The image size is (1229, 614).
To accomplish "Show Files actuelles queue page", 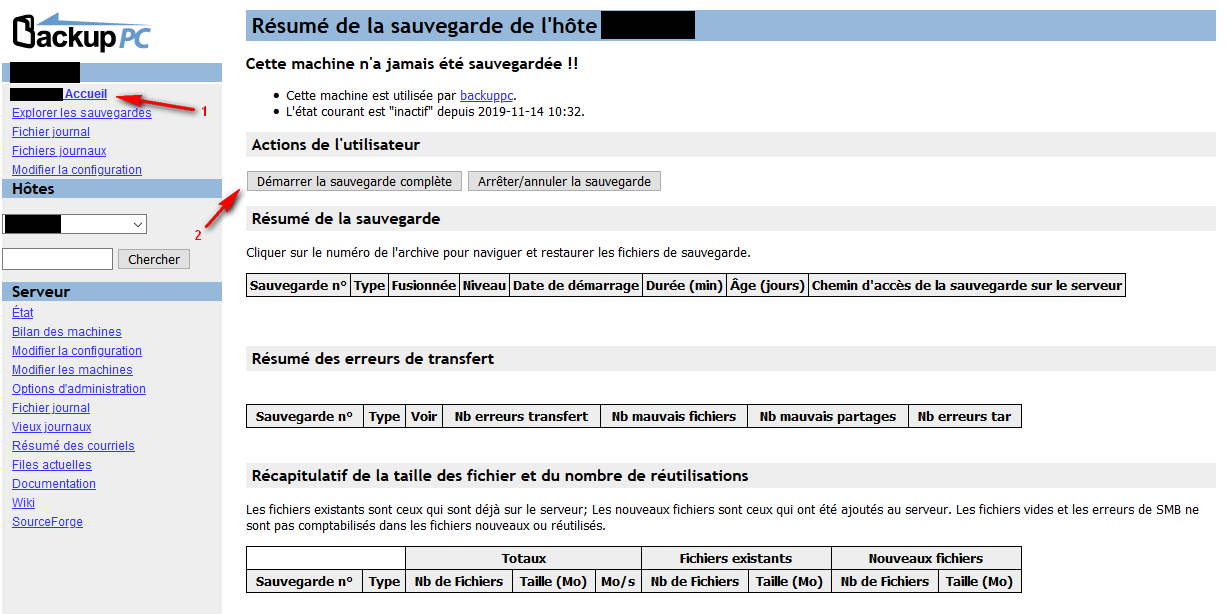I will coord(52,465).
